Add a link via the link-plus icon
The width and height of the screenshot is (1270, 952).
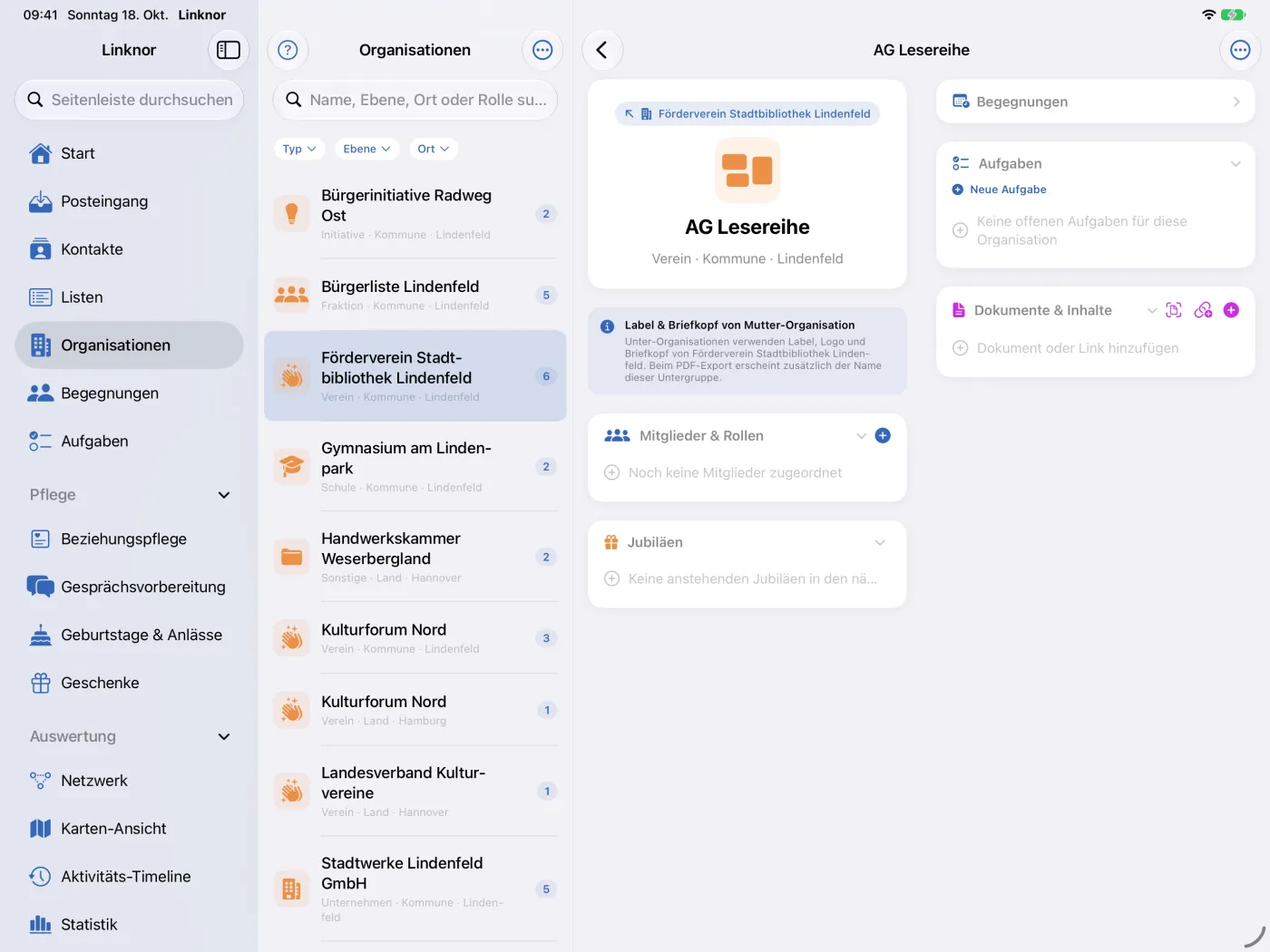point(1203,310)
